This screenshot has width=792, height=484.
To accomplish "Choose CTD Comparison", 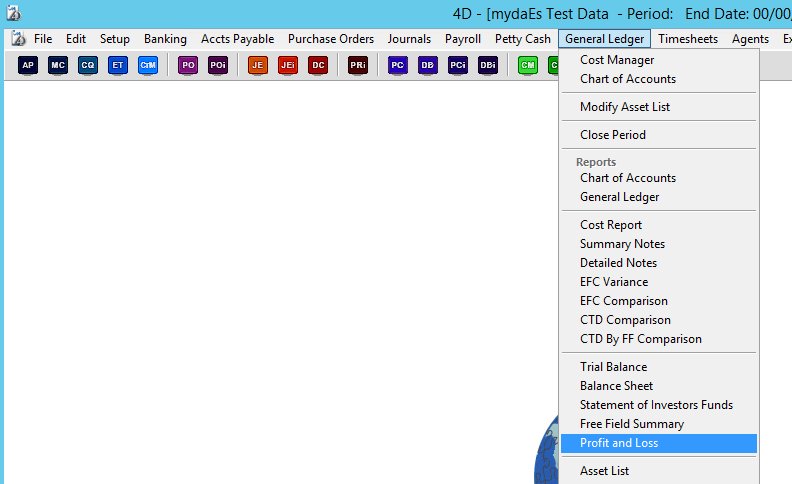I will click(659, 320).
